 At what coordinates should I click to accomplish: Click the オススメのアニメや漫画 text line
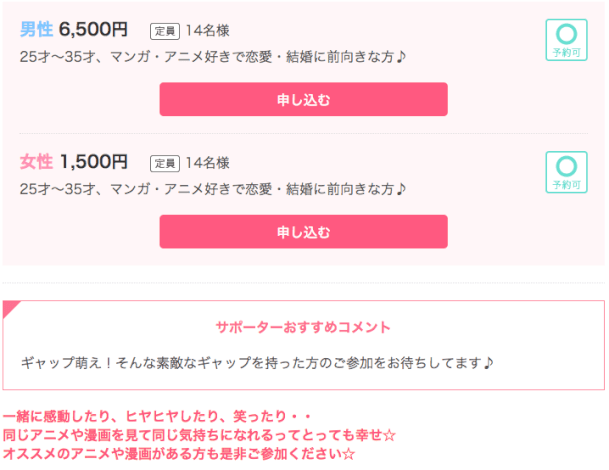179,453
